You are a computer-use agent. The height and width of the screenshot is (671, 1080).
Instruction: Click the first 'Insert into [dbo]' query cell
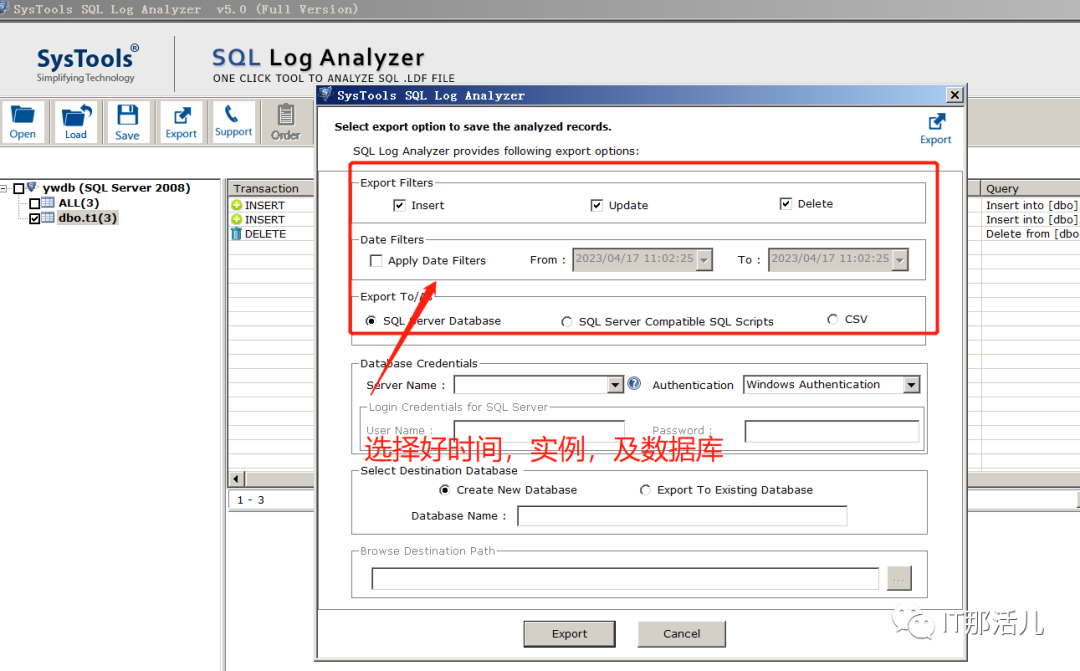pyautogui.click(x=1030, y=205)
